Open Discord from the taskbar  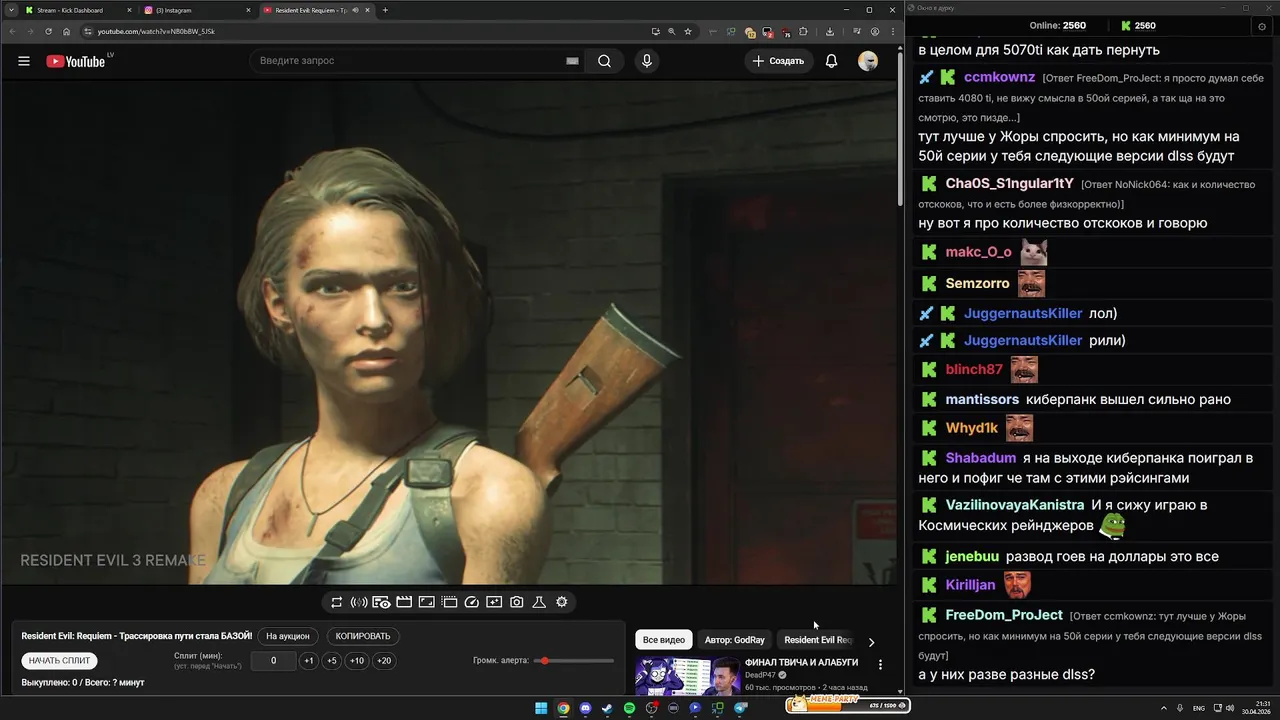click(x=585, y=708)
